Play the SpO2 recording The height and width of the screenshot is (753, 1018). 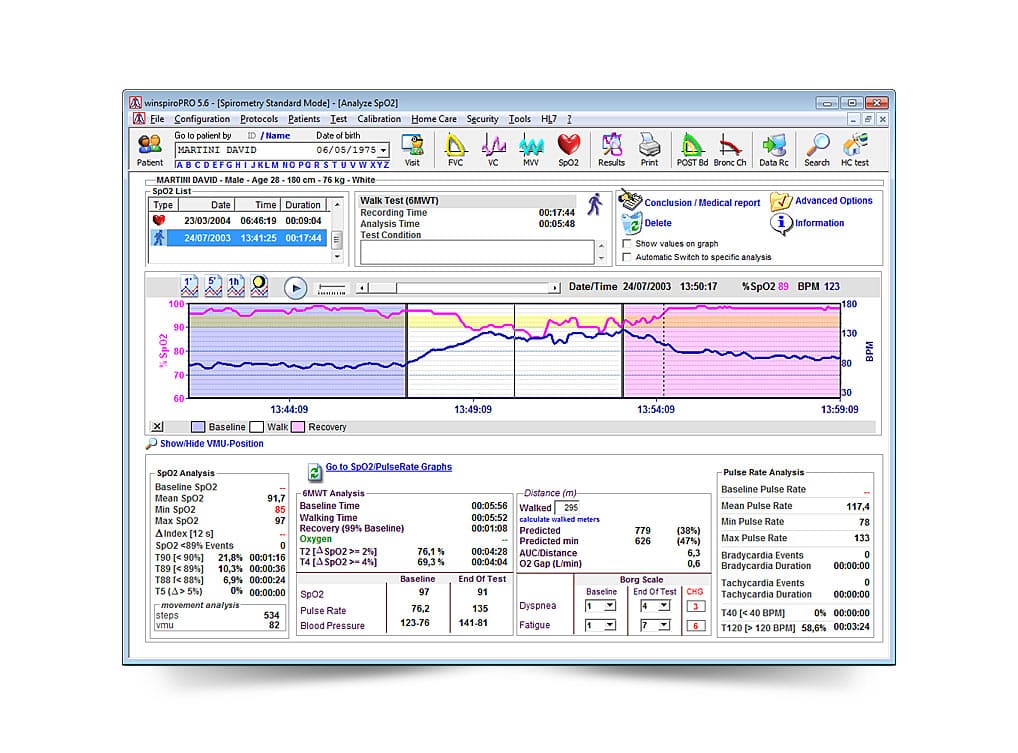pyautogui.click(x=295, y=288)
